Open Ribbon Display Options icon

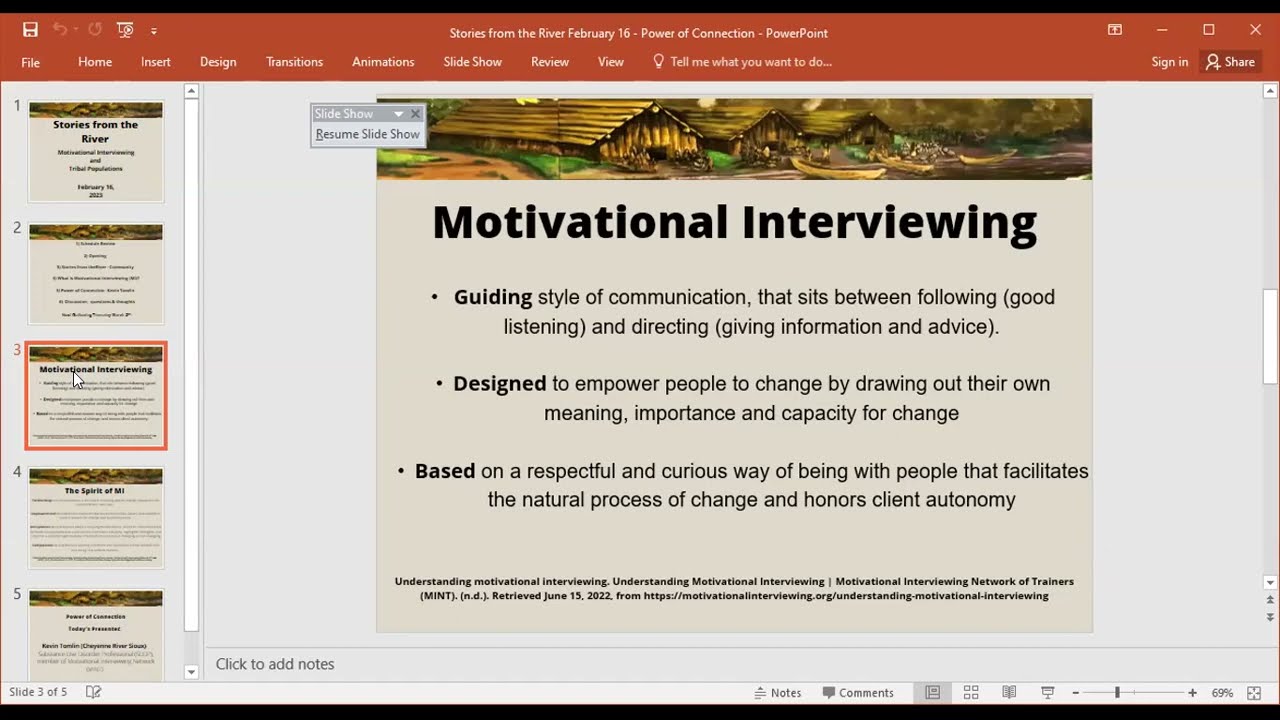1115,30
